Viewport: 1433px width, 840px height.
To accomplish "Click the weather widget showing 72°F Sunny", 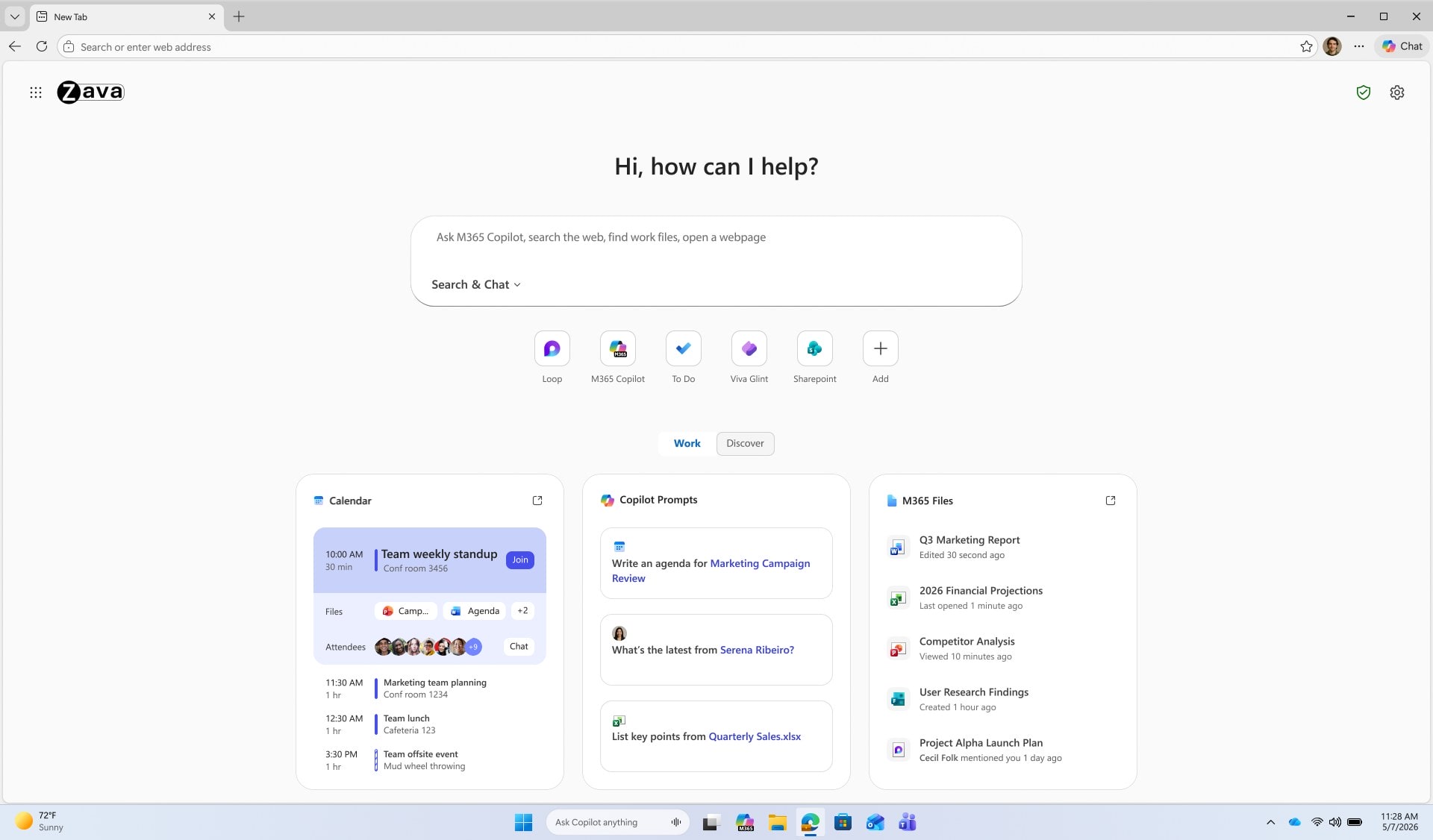I will point(40,821).
